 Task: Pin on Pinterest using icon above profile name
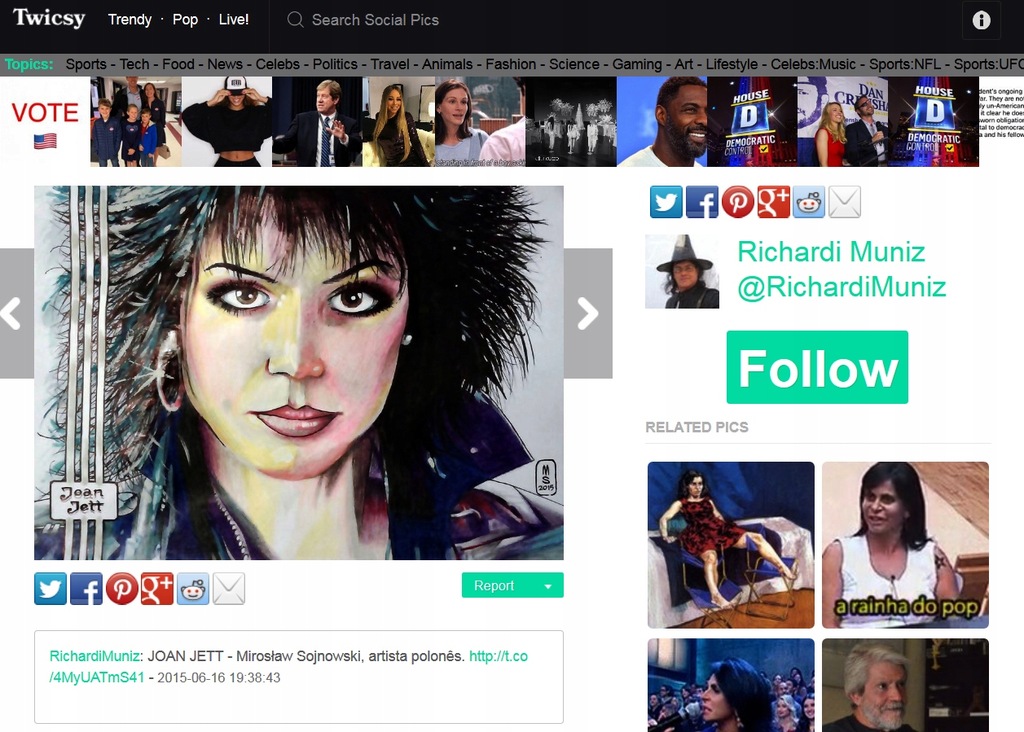coord(738,202)
